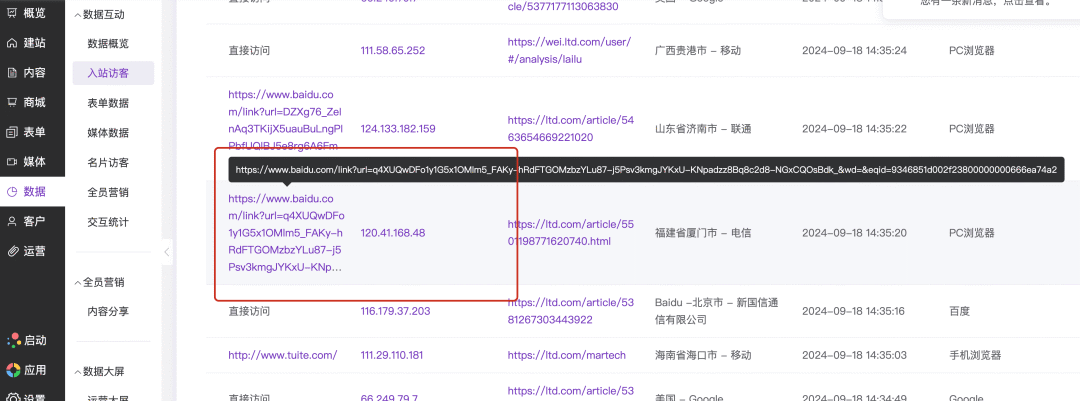Collapse the 数据大屏 group
Viewport: 1080px width, 401px height.
point(99,372)
